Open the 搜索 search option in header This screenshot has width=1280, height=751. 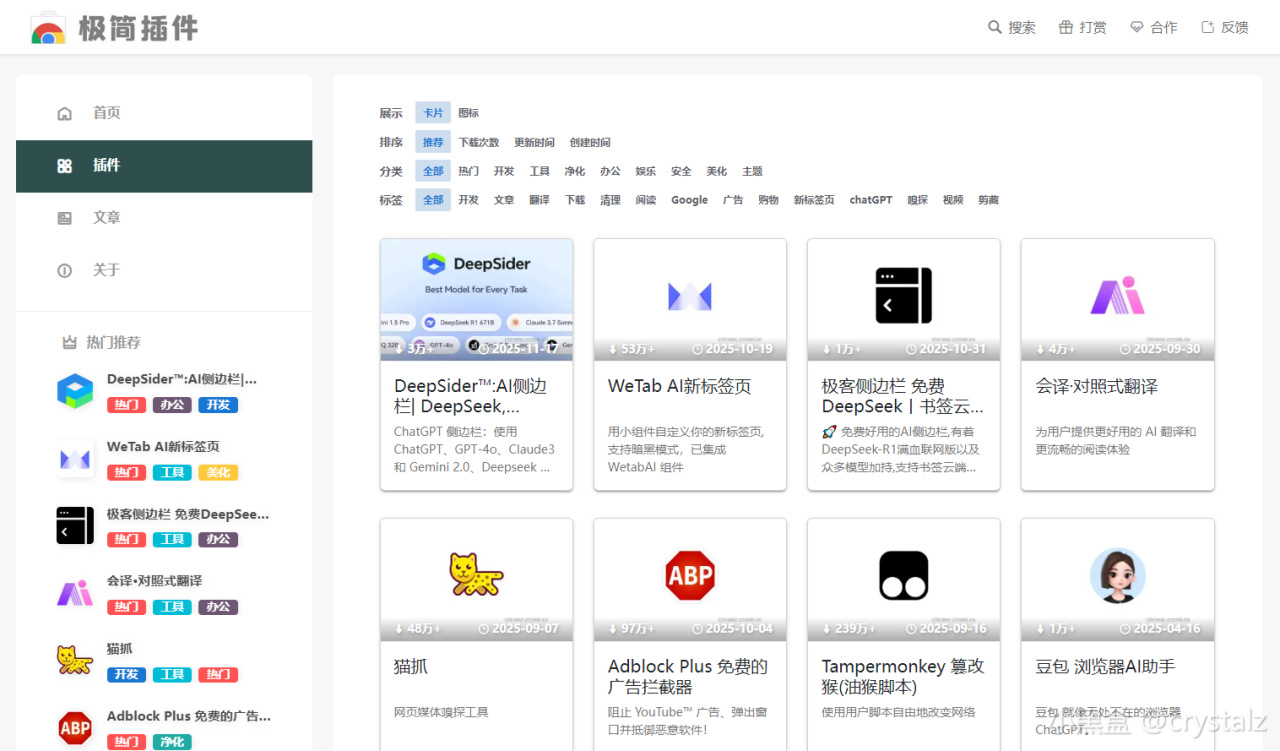coord(1012,28)
